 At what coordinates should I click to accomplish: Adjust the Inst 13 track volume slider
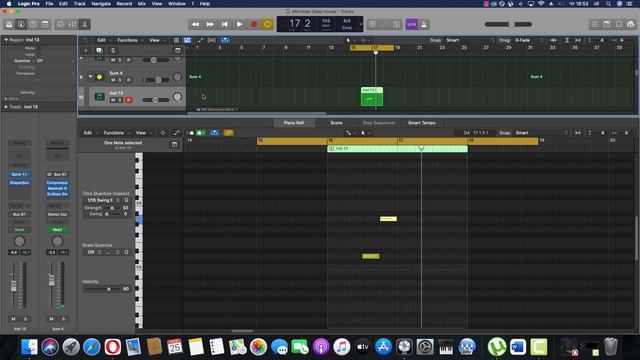tap(155, 100)
